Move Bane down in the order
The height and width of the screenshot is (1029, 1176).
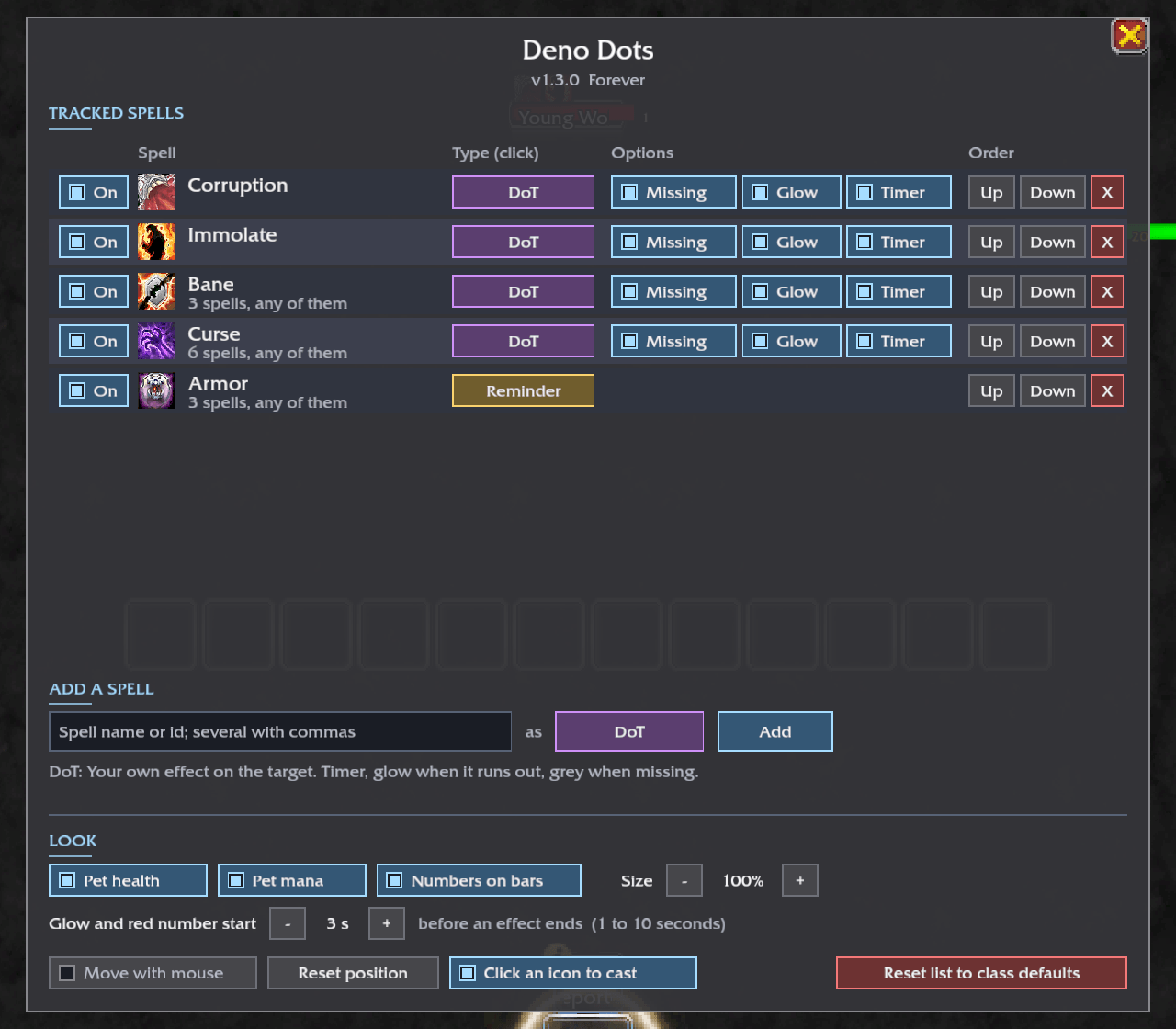click(x=1053, y=291)
